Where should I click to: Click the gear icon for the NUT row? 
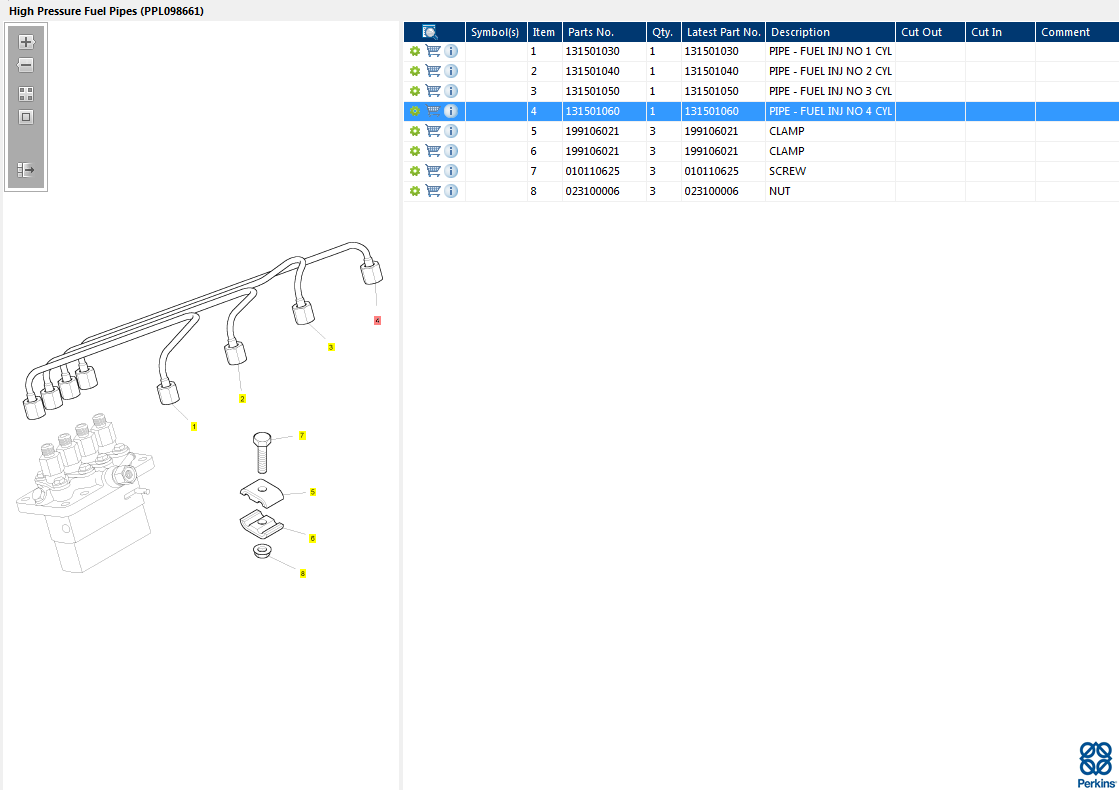pyautogui.click(x=415, y=191)
